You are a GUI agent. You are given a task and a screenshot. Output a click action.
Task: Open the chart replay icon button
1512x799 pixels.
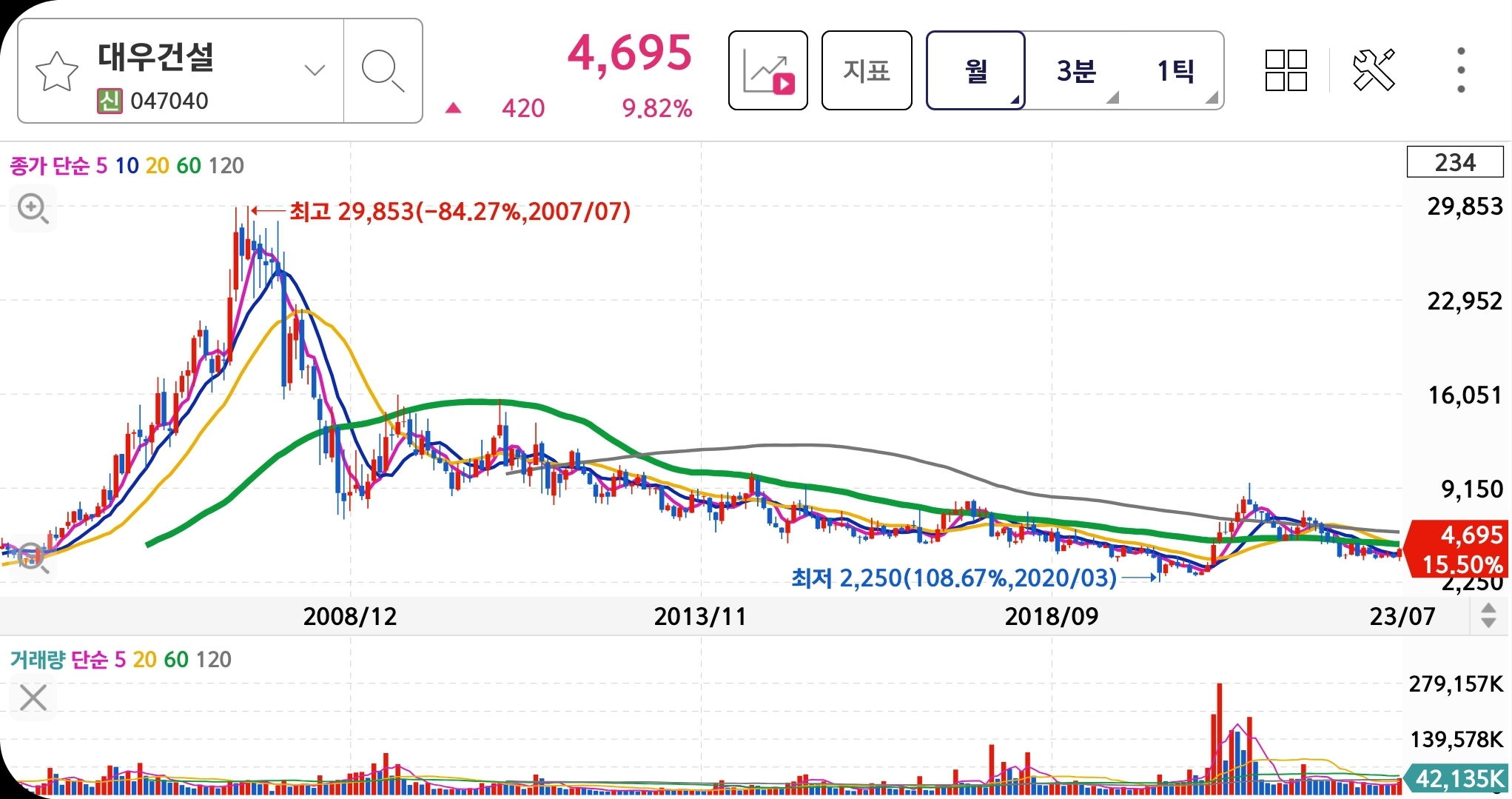[x=768, y=70]
